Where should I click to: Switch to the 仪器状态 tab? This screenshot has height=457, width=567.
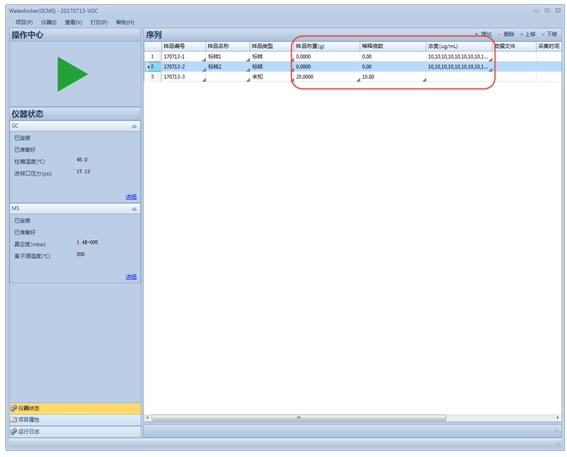75,408
